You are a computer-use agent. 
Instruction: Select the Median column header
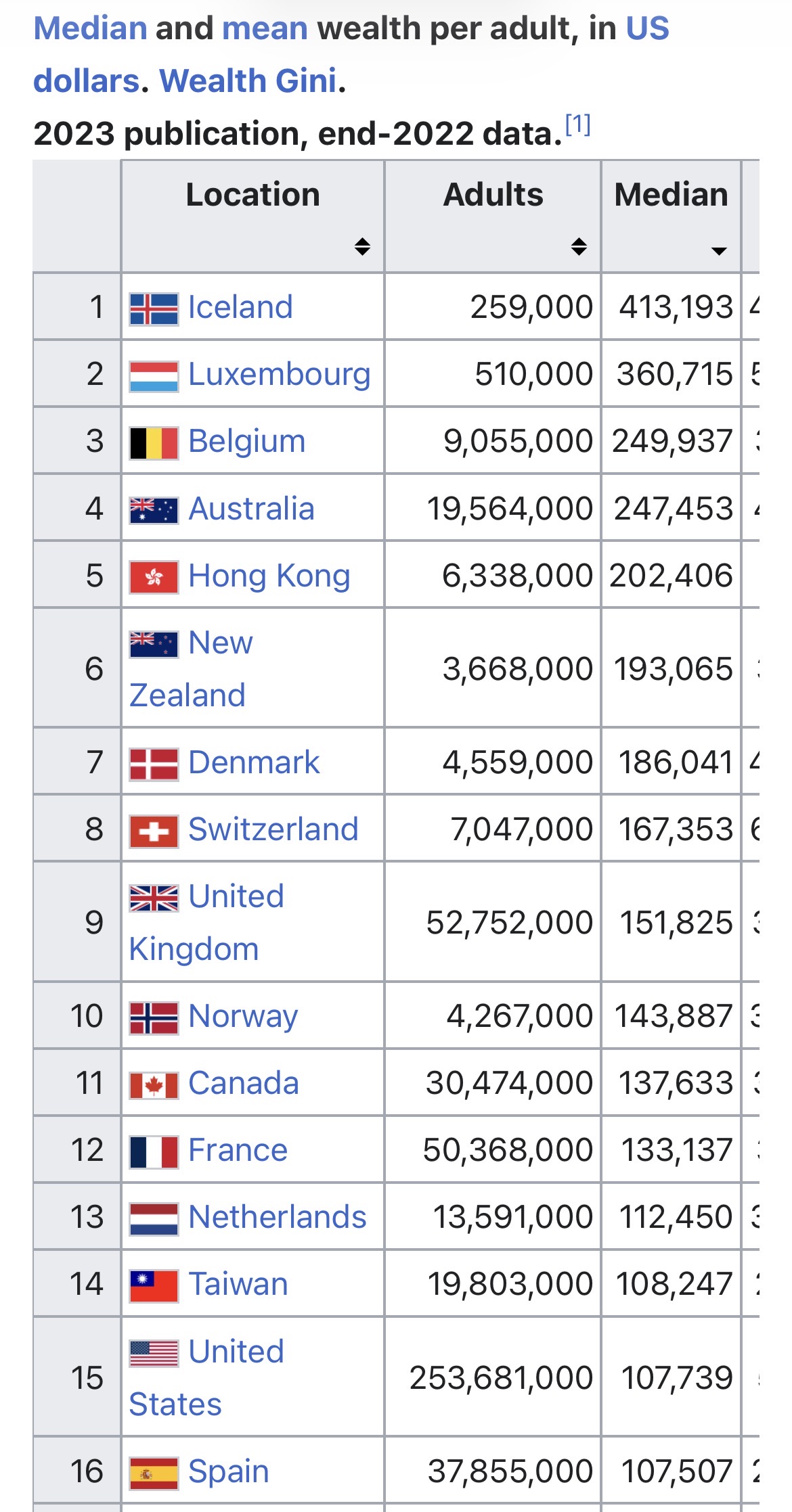(671, 216)
